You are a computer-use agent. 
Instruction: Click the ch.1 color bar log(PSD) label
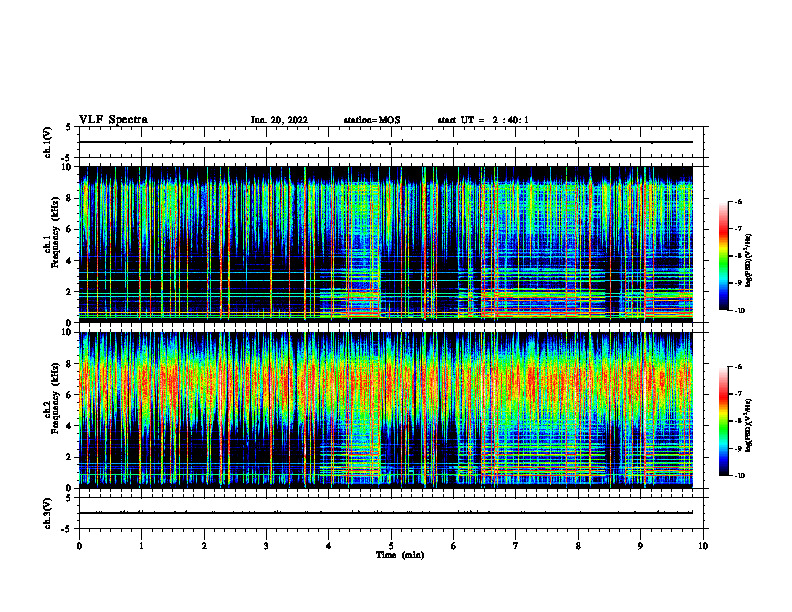tap(748, 260)
